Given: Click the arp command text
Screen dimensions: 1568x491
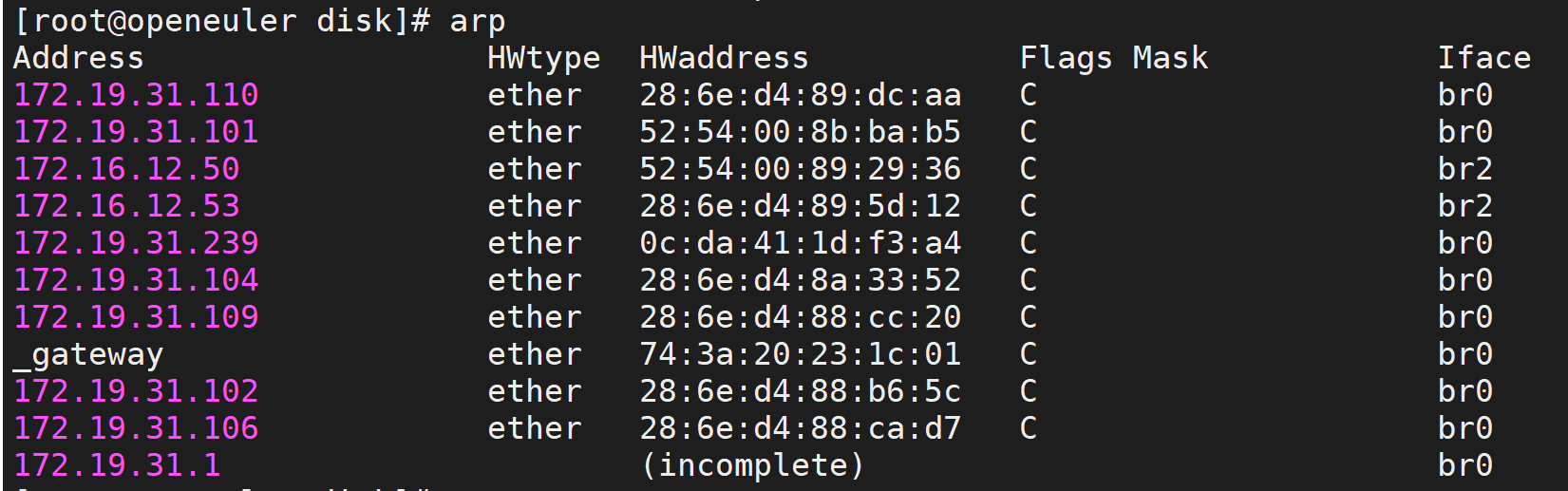Looking at the screenshot, I should (x=477, y=21).
